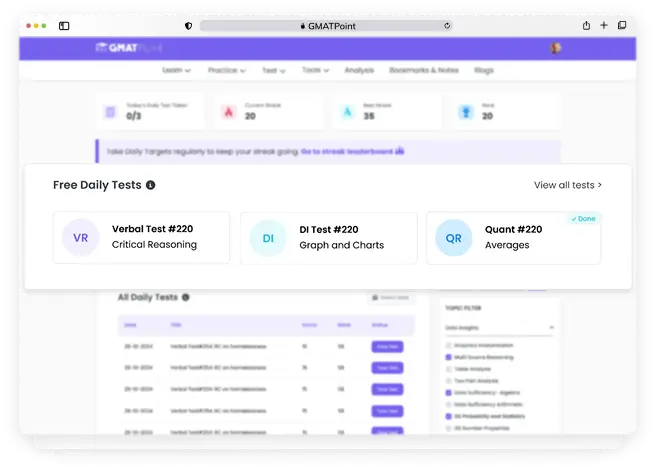Click the best streak icon
This screenshot has height=465, width=656.
click(347, 112)
